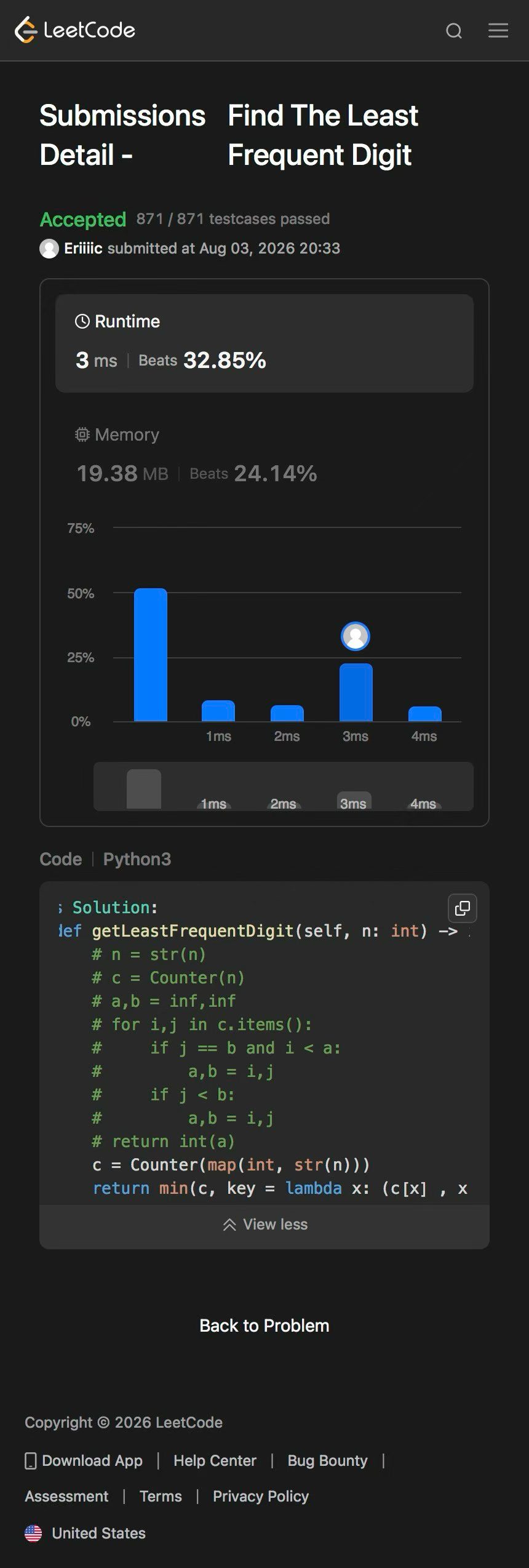Screen dimensions: 529x1568
Task: Click the 2ms label in range slider
Action: pos(284,804)
